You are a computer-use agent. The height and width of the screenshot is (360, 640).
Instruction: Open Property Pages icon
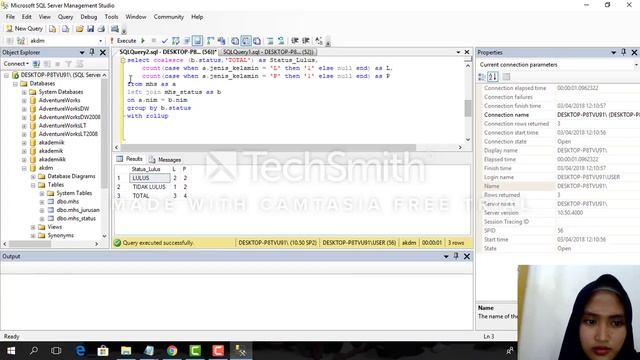(x=507, y=77)
